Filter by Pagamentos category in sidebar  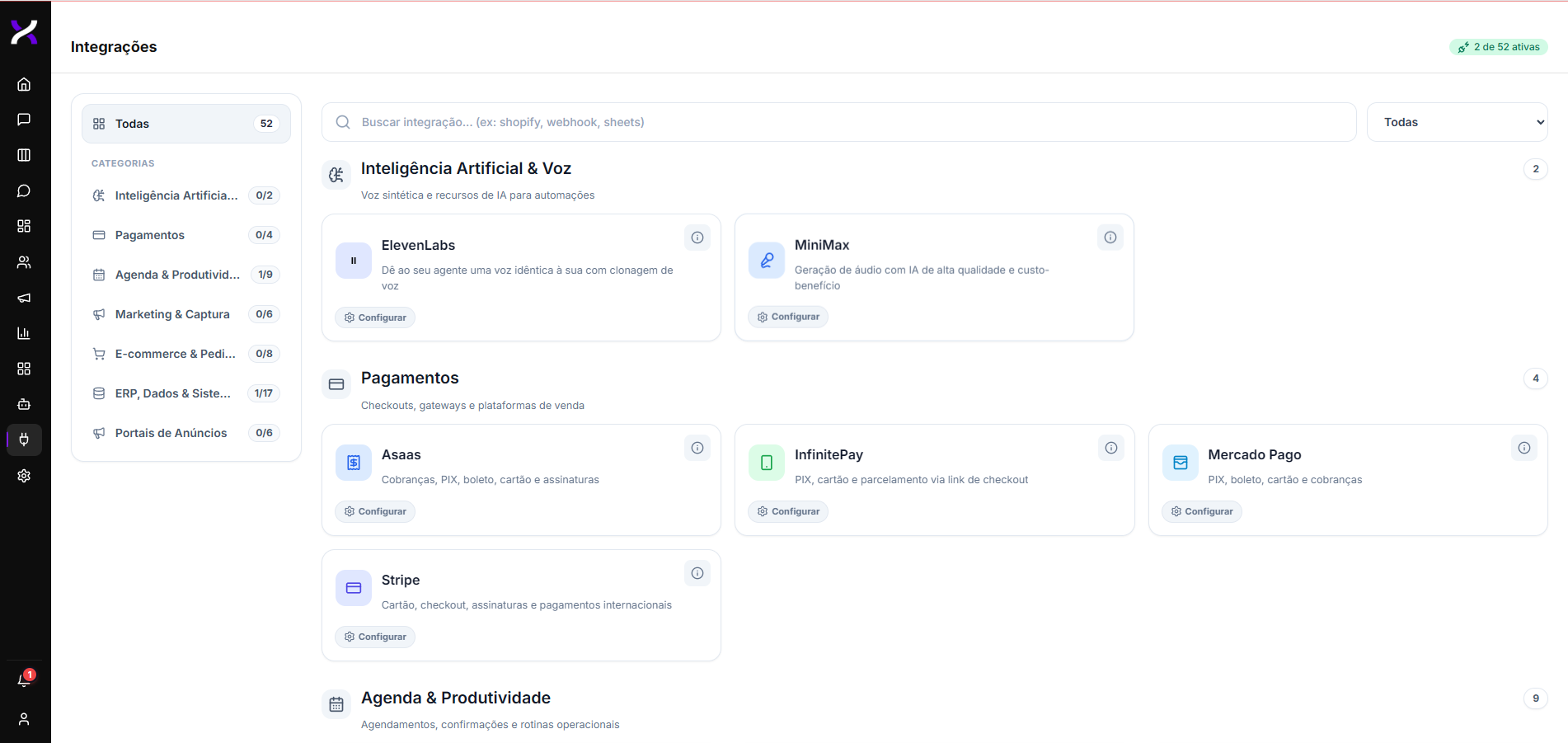(x=186, y=235)
